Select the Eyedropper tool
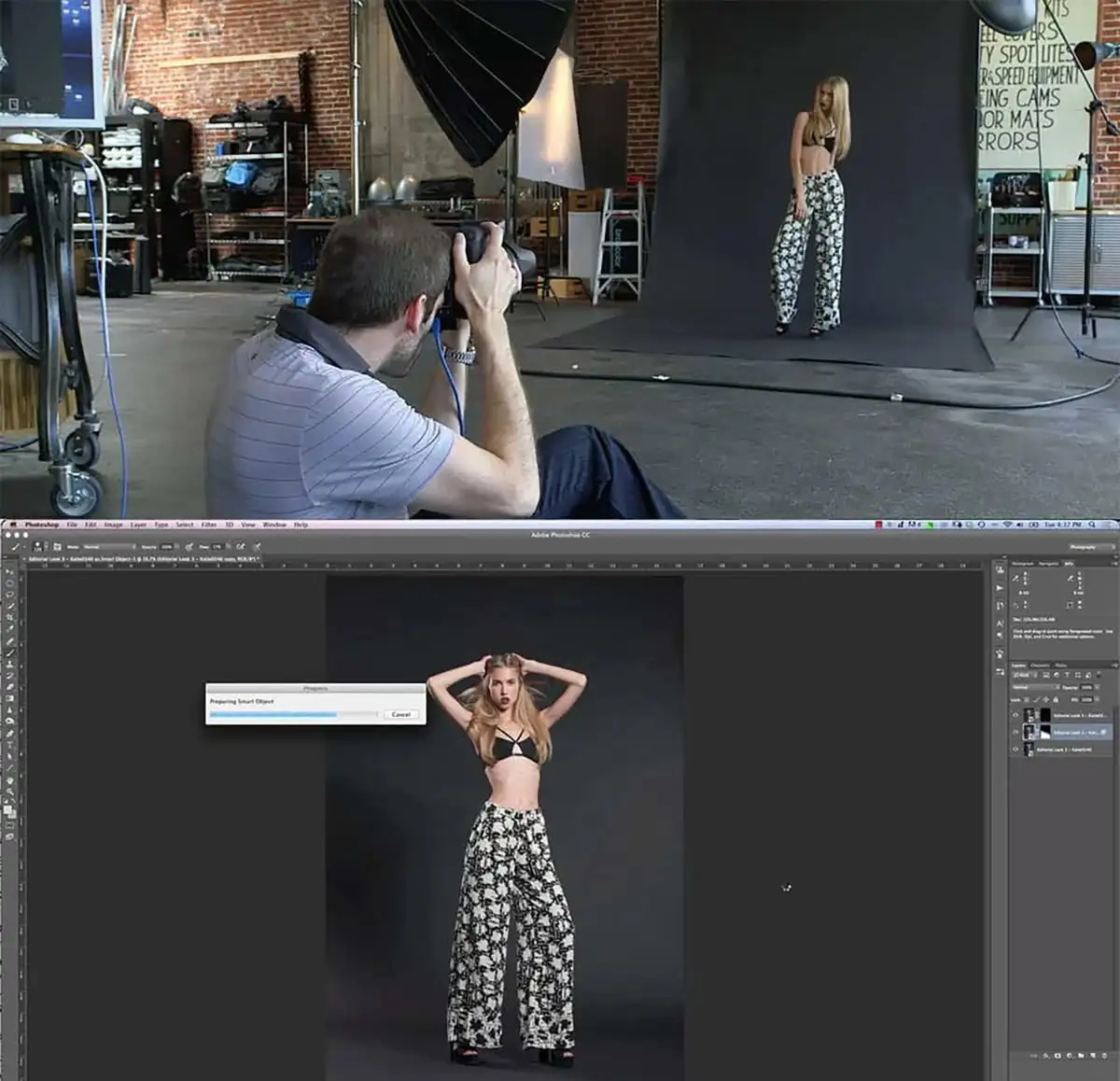1120x1081 pixels. (10, 629)
